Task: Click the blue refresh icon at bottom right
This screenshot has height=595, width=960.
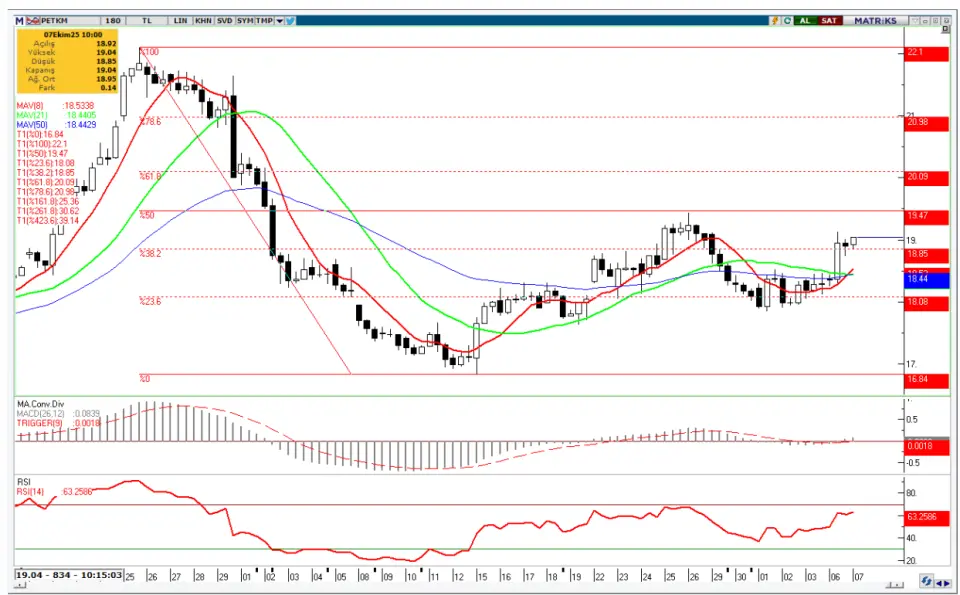Action: tap(927, 581)
